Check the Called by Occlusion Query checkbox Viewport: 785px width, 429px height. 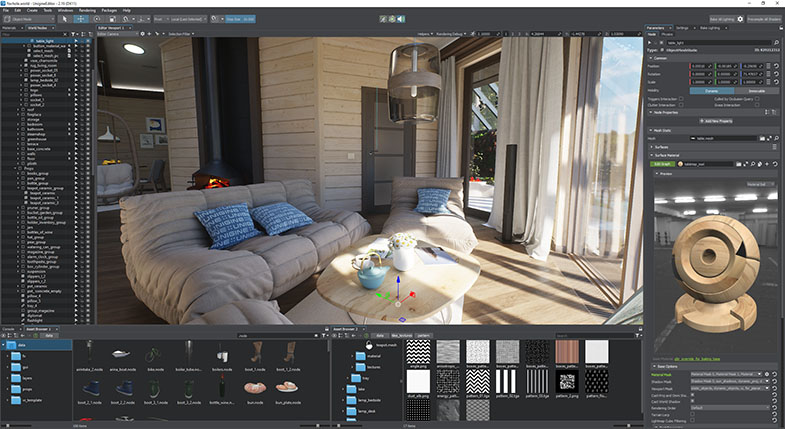click(756, 99)
